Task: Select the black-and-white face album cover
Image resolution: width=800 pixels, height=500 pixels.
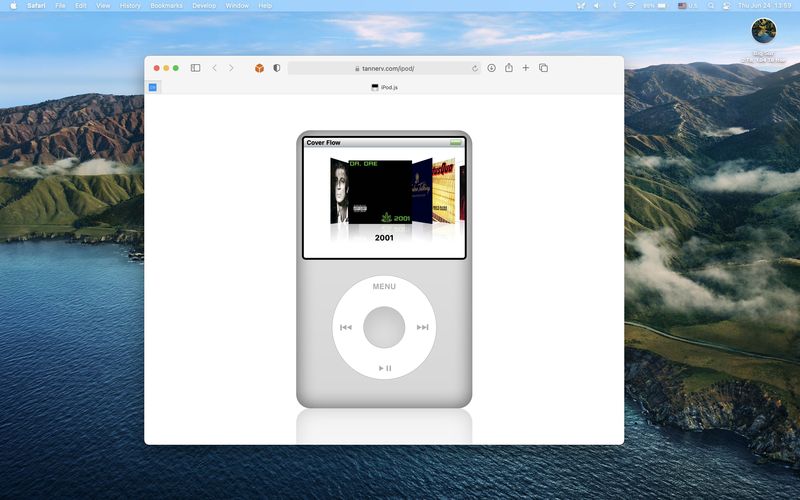Action: [339, 191]
